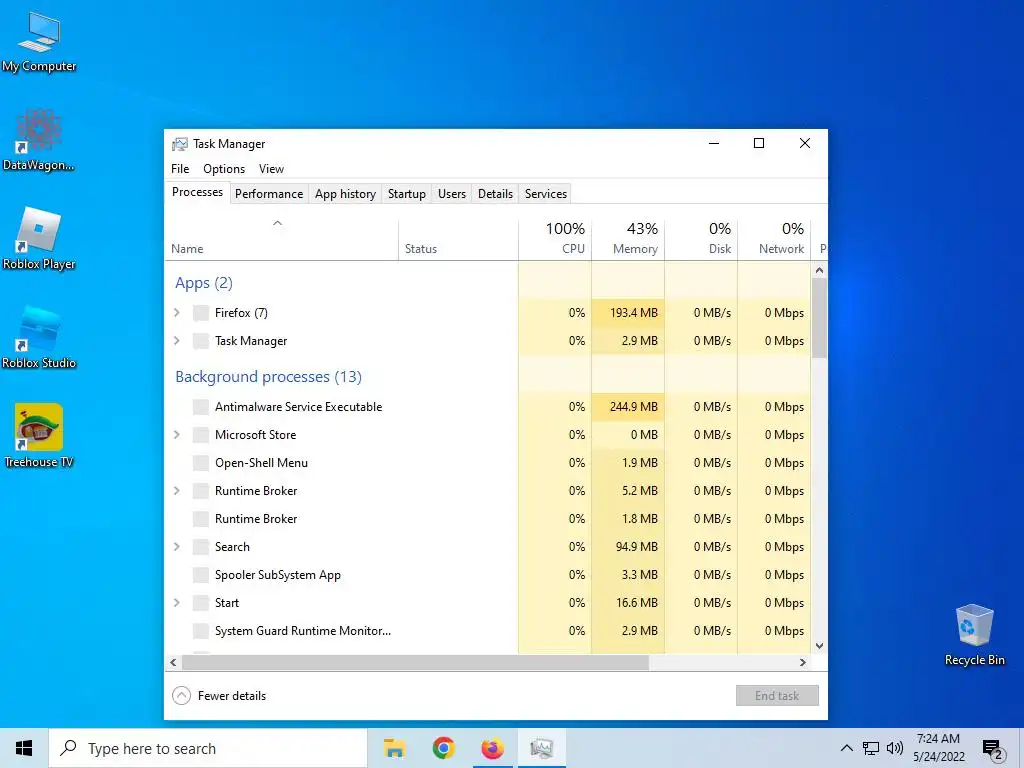Image resolution: width=1024 pixels, height=768 pixels.
Task: Click the Antimalware Service Executable icon
Action: pos(201,407)
